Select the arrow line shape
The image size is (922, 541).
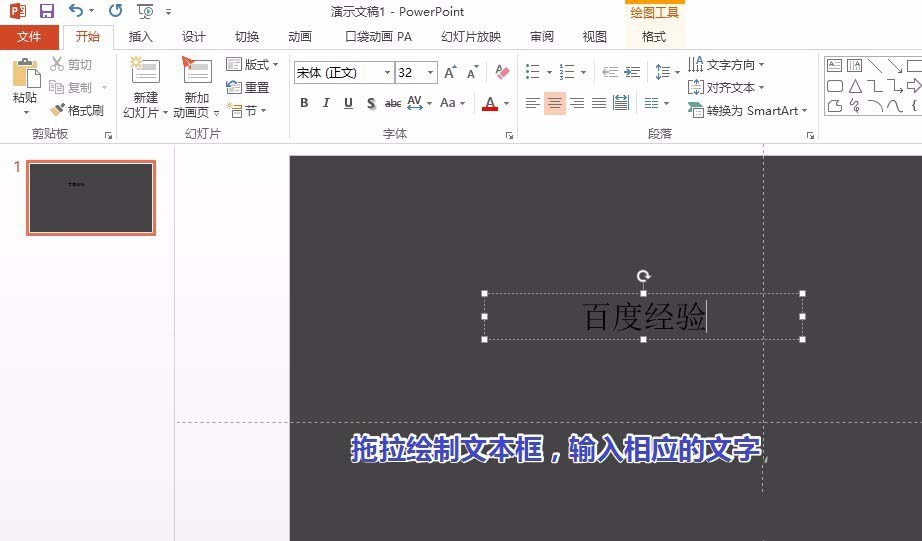pyautogui.click(x=894, y=65)
